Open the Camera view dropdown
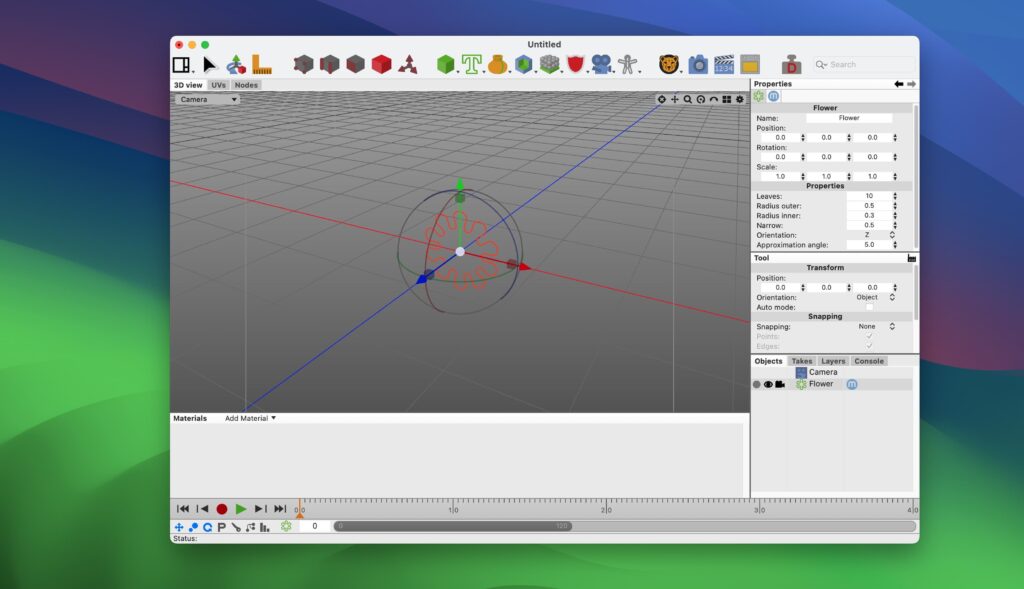 tap(205, 99)
